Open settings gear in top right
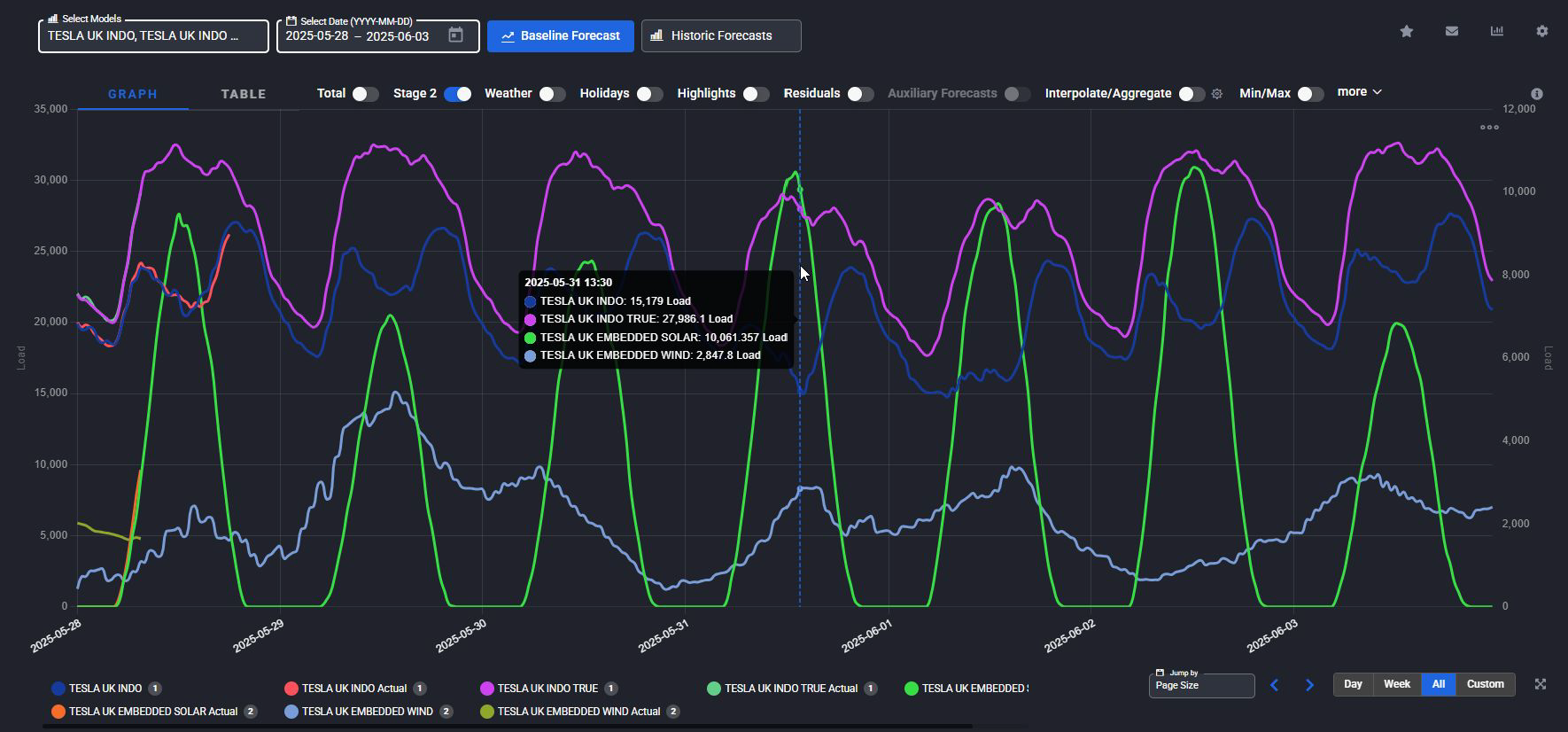The image size is (1568, 732). click(x=1542, y=31)
